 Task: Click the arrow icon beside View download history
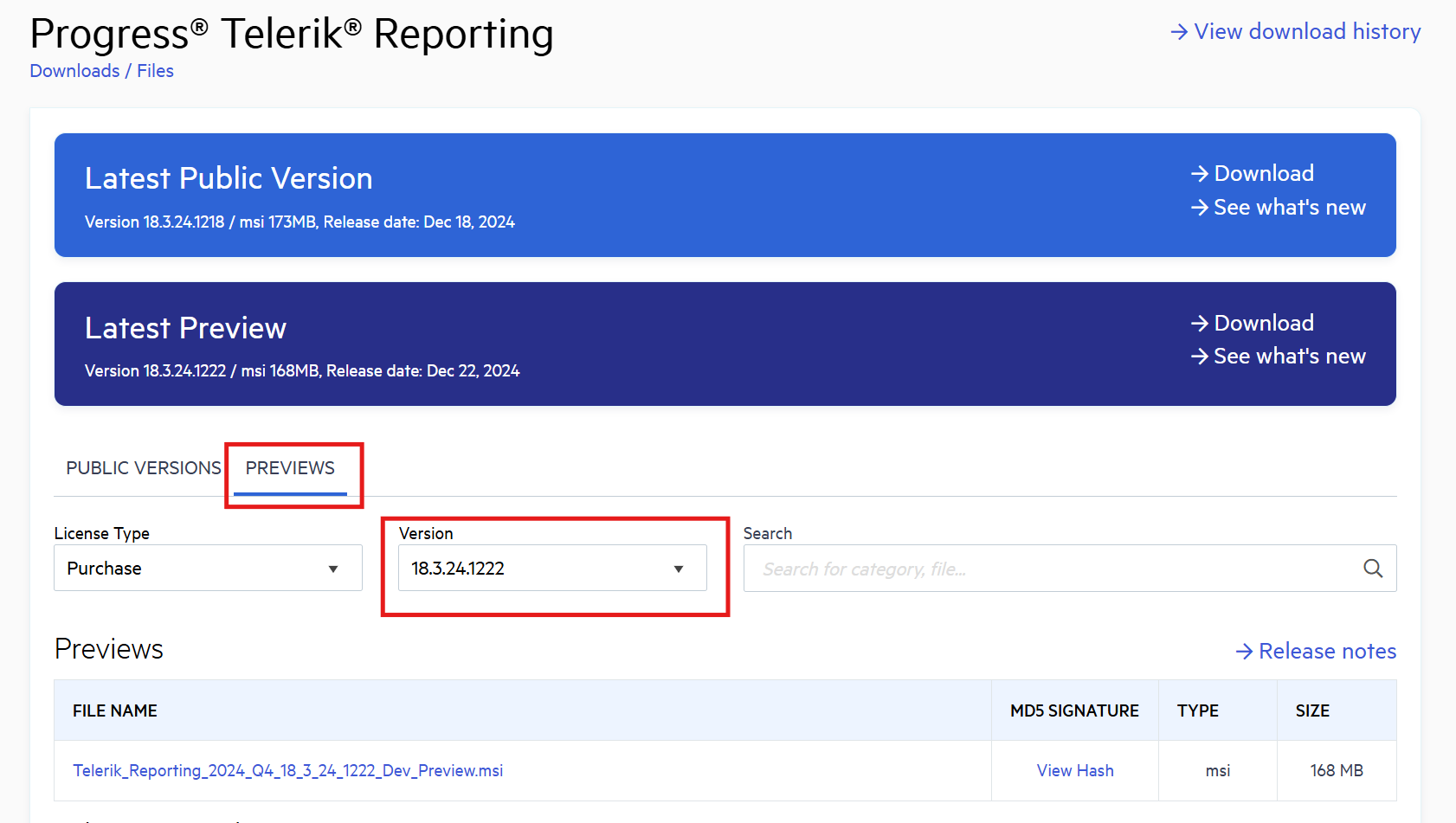1179,31
